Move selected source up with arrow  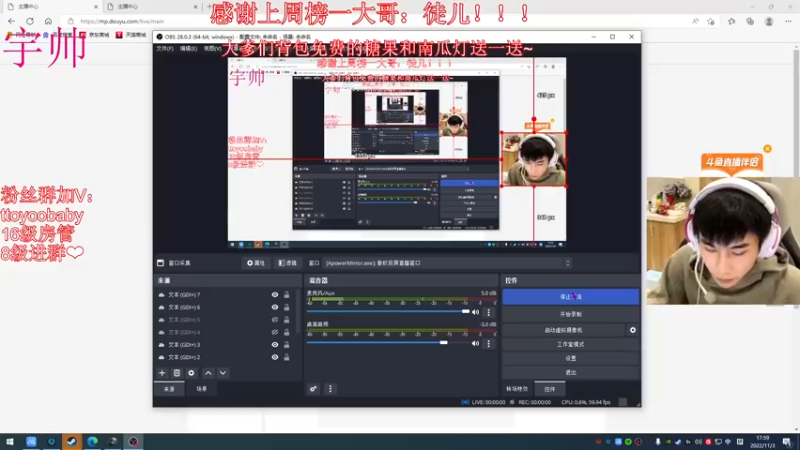pyautogui.click(x=208, y=373)
